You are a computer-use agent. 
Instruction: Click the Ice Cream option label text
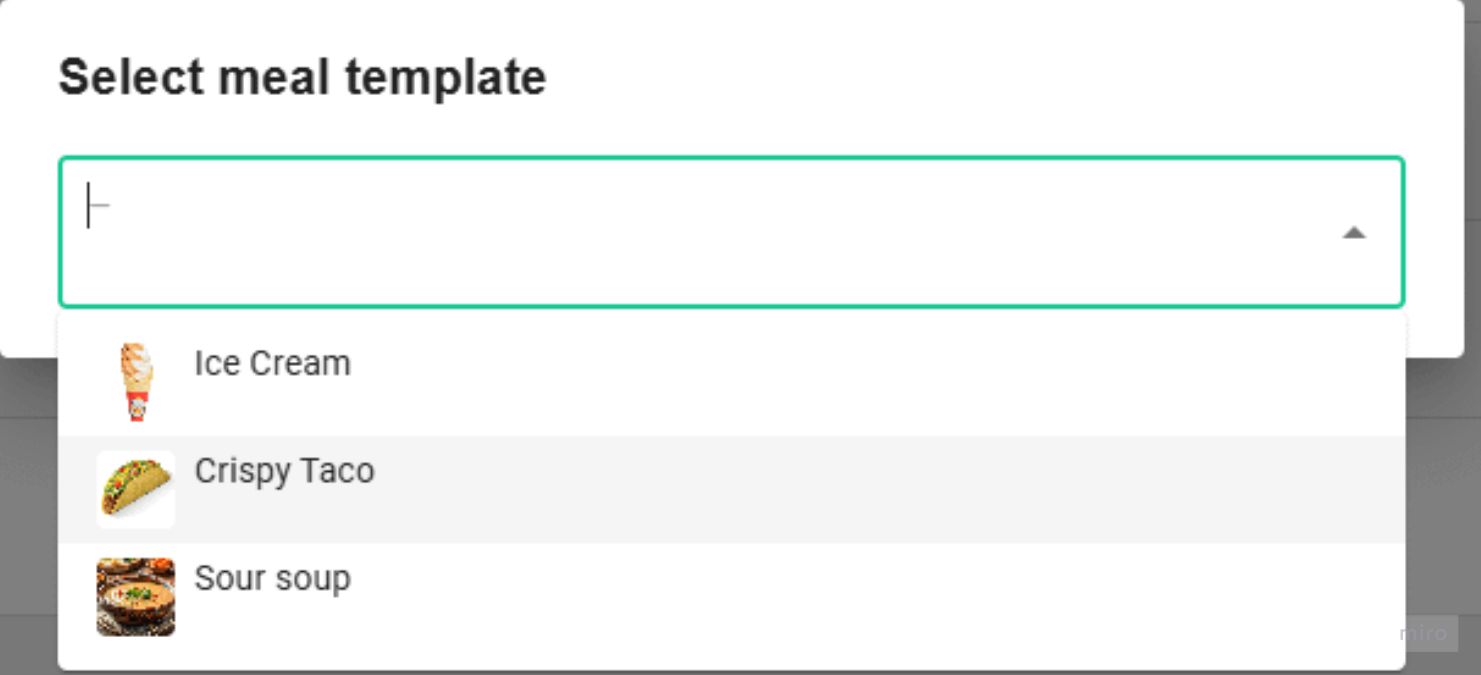coord(273,364)
